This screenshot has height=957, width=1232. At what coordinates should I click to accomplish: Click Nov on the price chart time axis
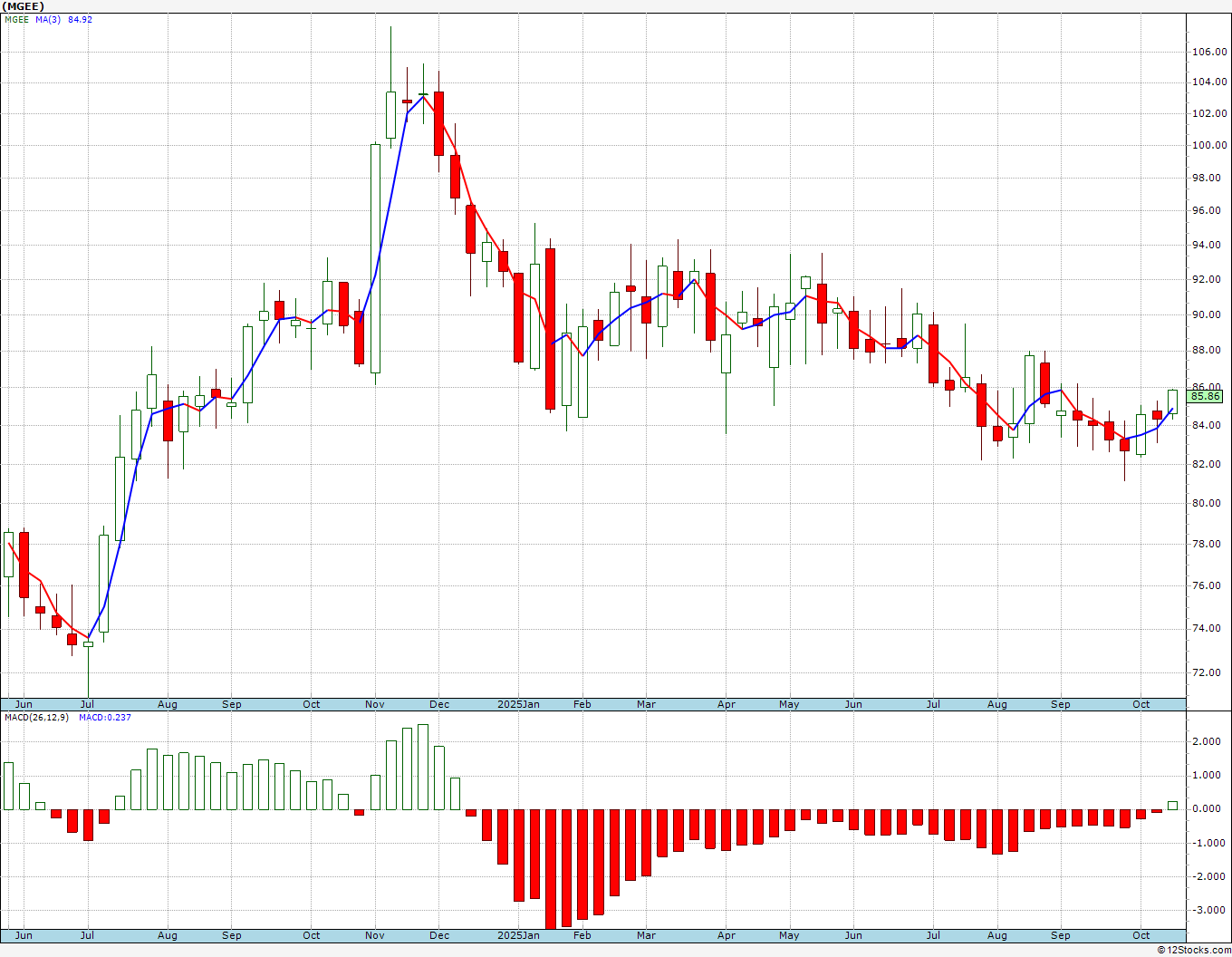pyautogui.click(x=375, y=704)
